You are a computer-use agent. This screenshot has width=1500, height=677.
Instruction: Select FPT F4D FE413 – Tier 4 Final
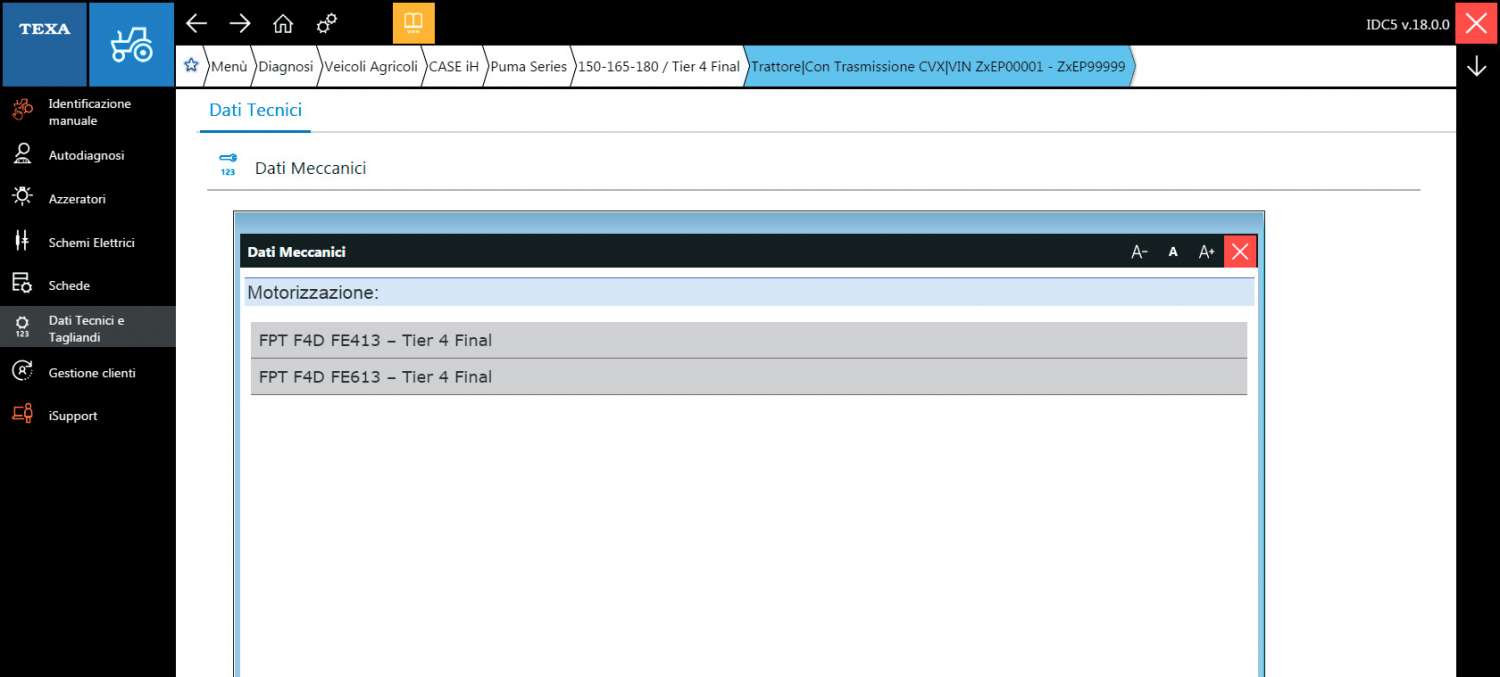tap(749, 340)
